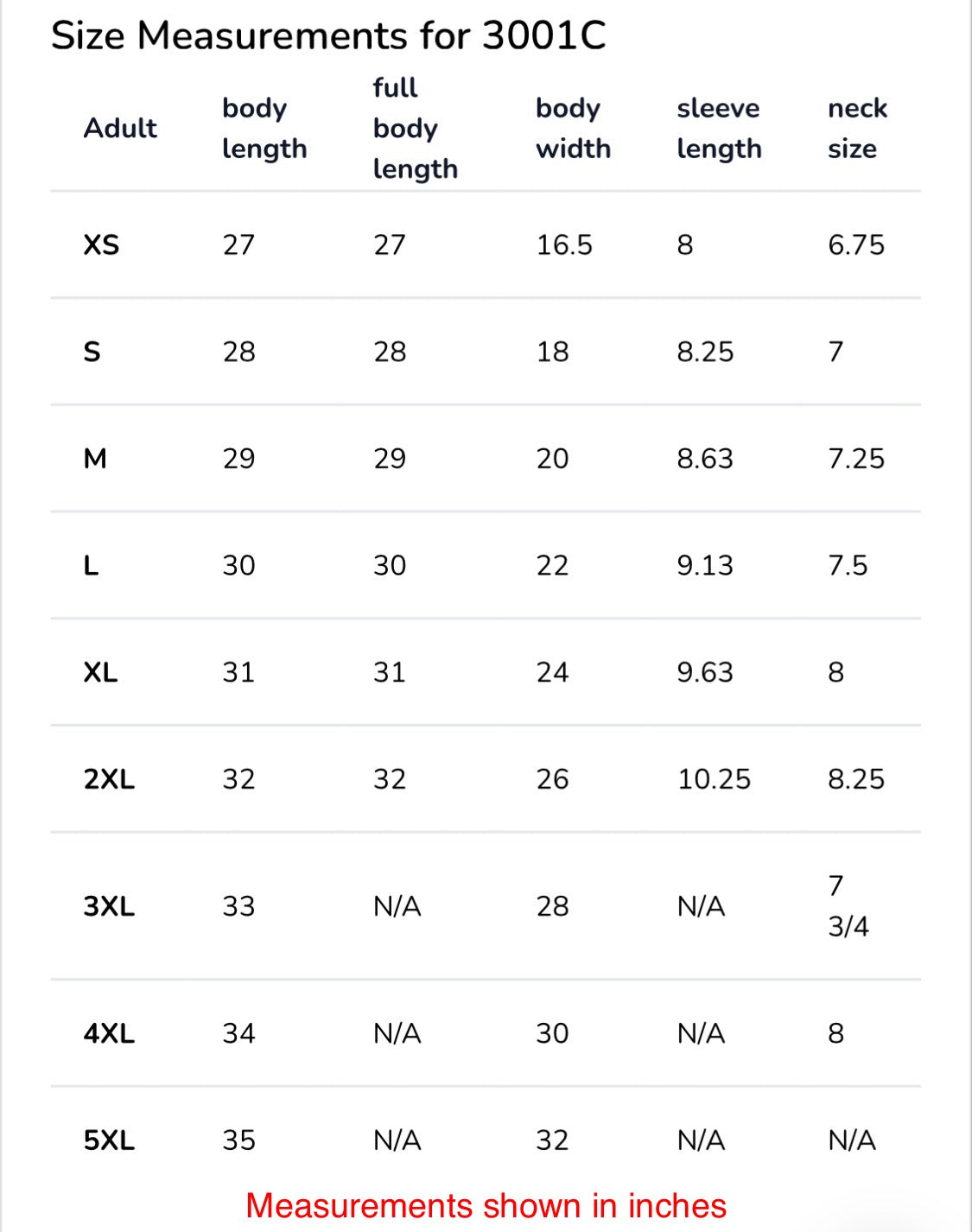The height and width of the screenshot is (1232, 972).
Task: Click the XS body width value 16.5
Action: coord(564,245)
